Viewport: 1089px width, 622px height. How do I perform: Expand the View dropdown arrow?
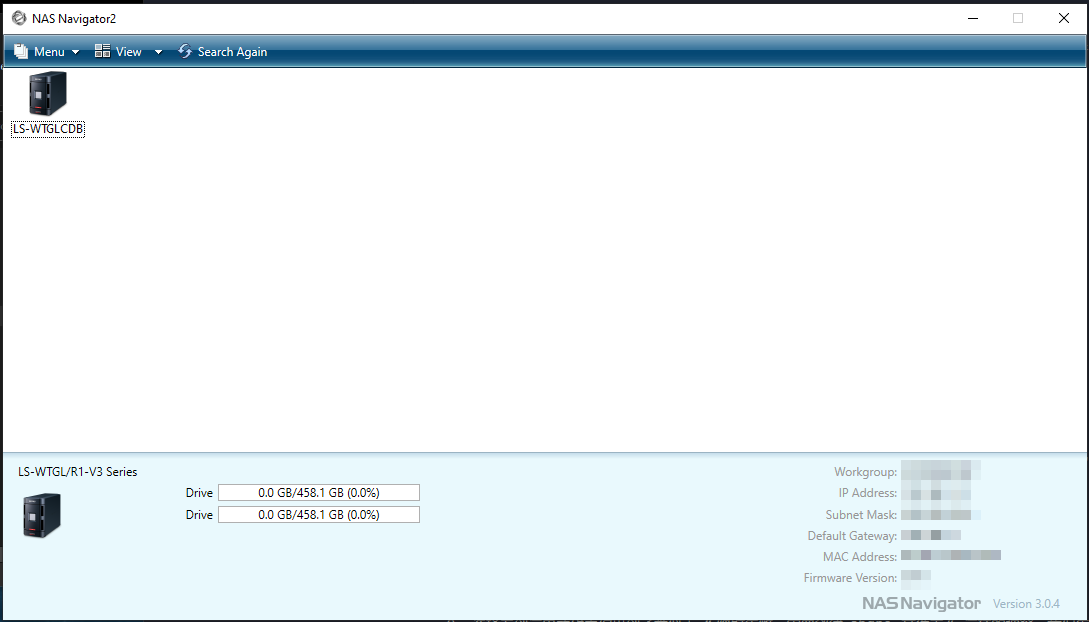(x=158, y=53)
